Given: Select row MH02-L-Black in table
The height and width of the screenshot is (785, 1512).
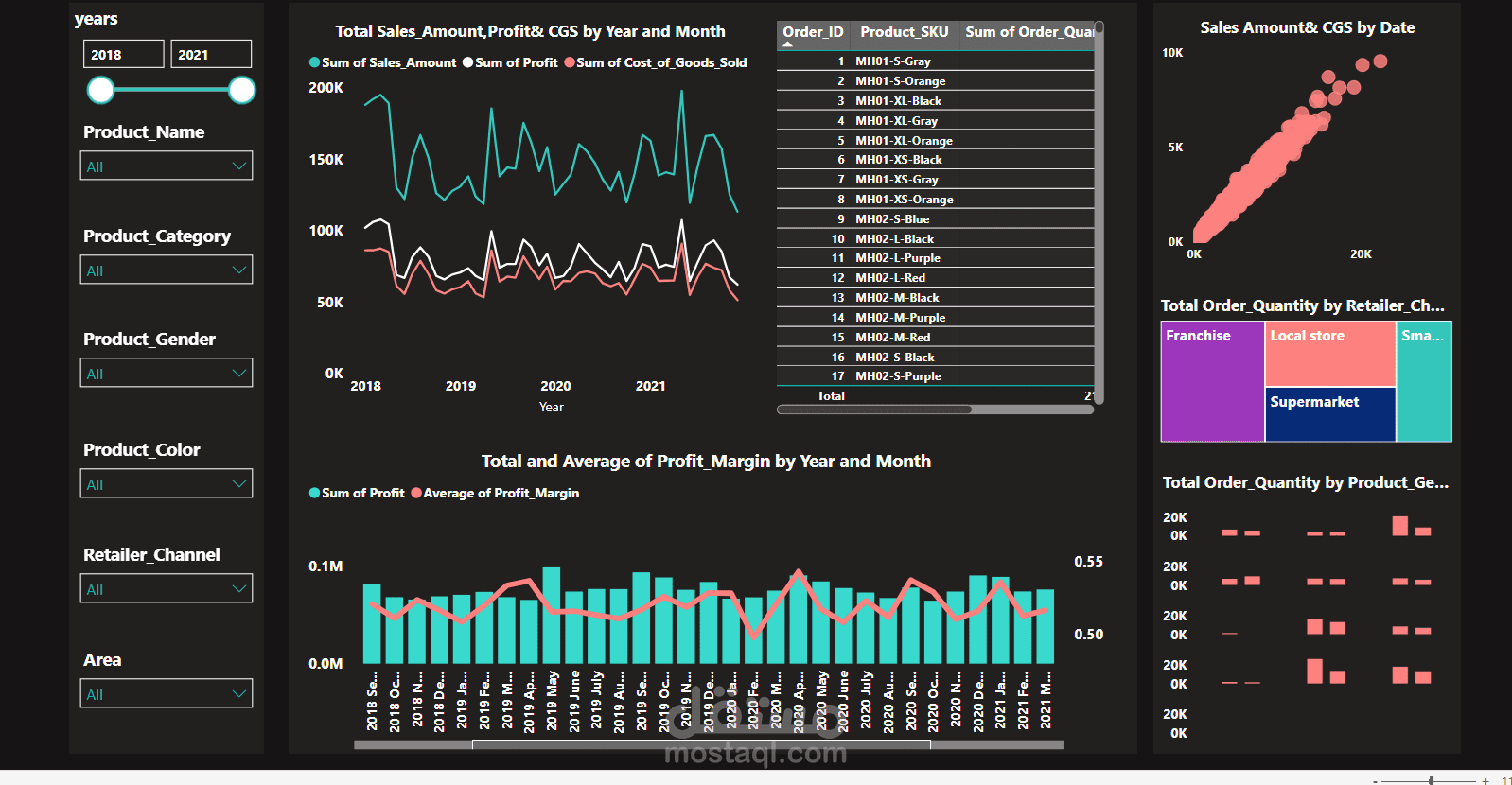Looking at the screenshot, I should click(x=935, y=239).
